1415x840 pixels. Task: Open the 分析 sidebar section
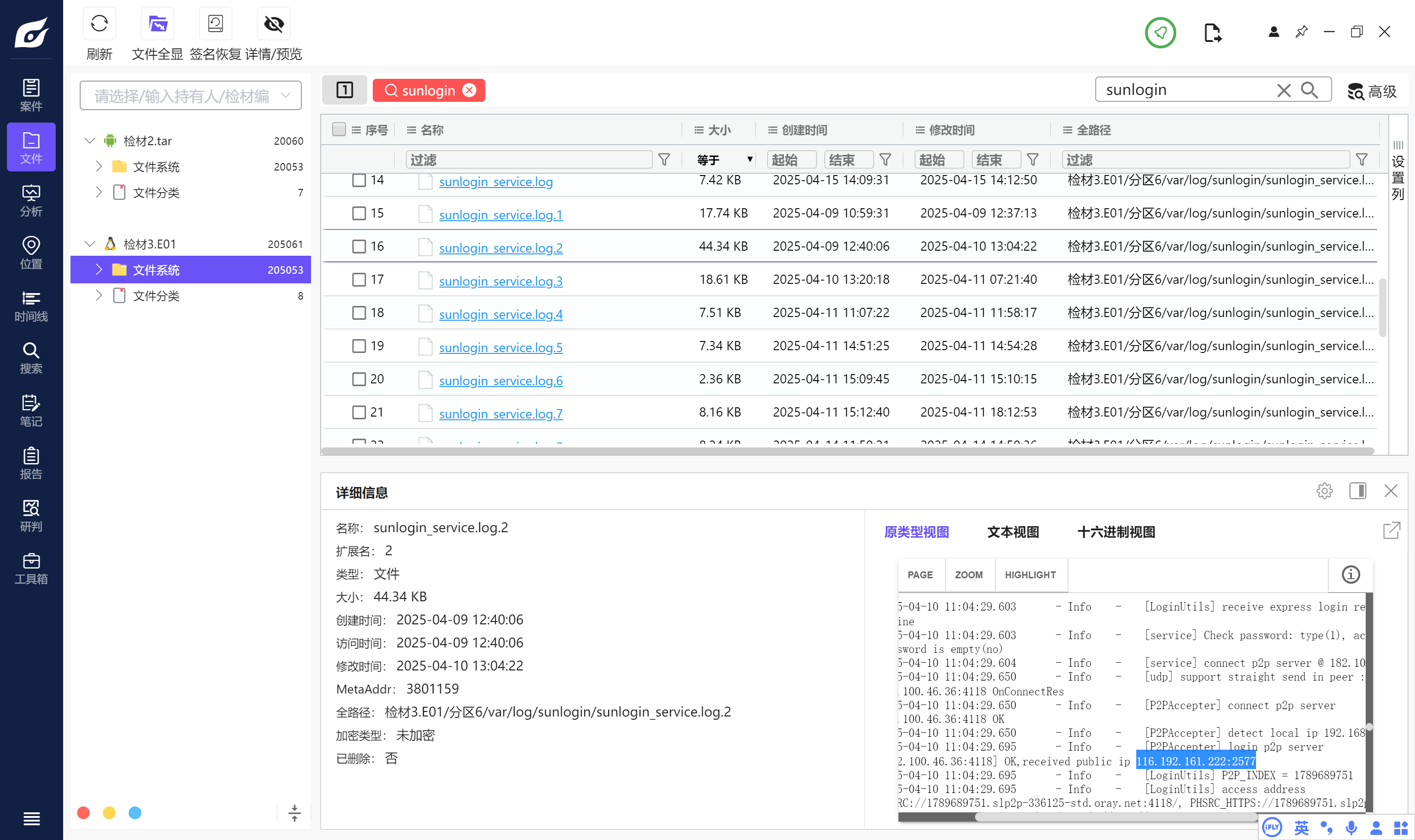point(31,200)
